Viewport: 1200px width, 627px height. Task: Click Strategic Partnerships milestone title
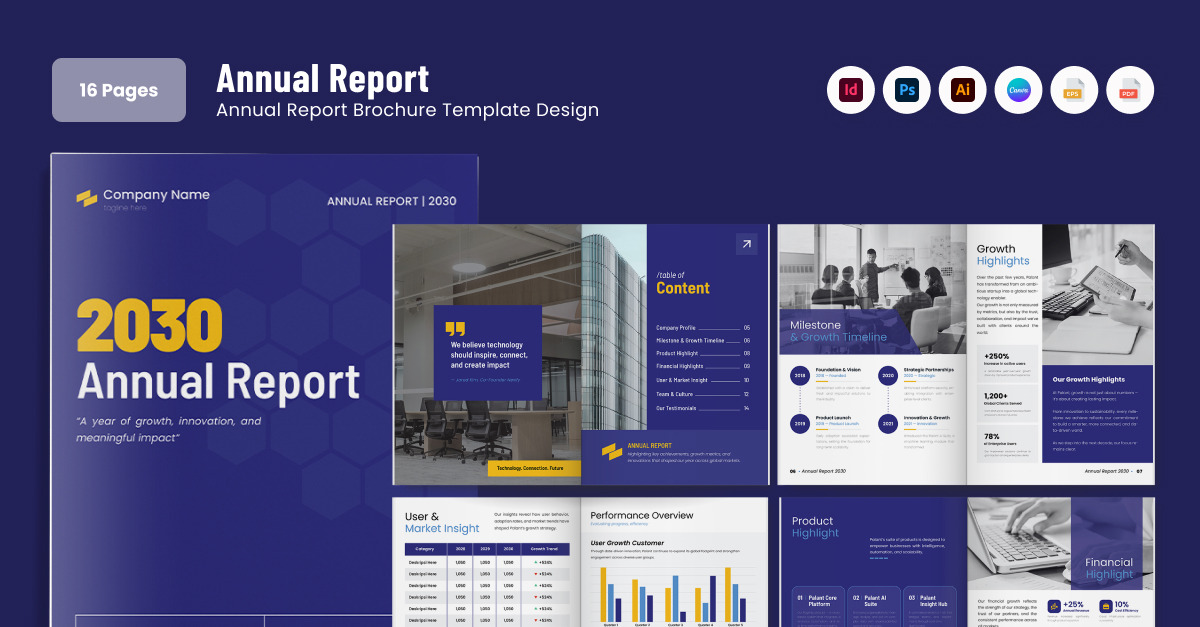tap(928, 369)
